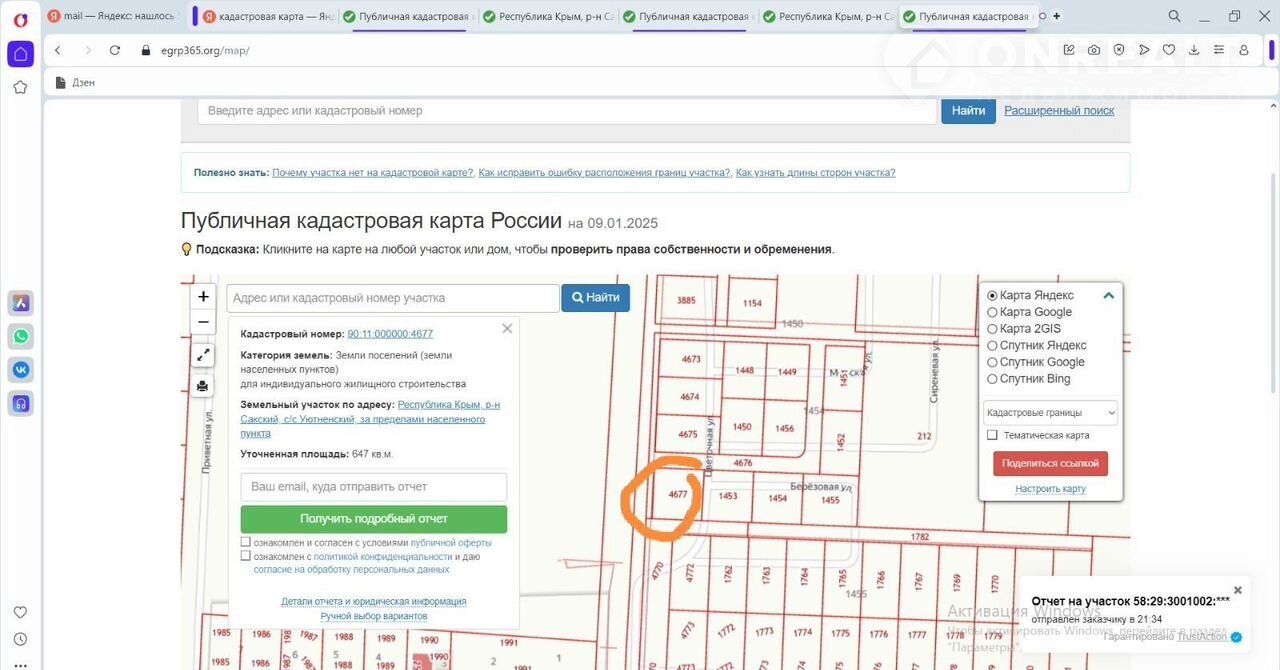Click the Получить подробный отчет button
The image size is (1280, 670).
click(x=373, y=519)
